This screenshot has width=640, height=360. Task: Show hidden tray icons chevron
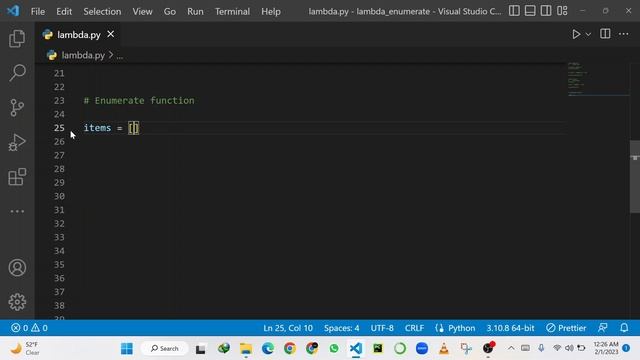511,348
